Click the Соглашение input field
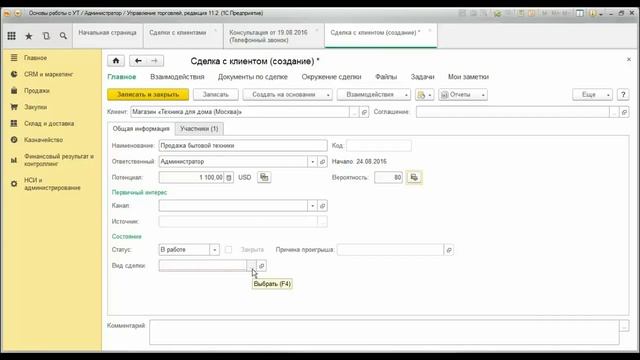 click(x=513, y=112)
